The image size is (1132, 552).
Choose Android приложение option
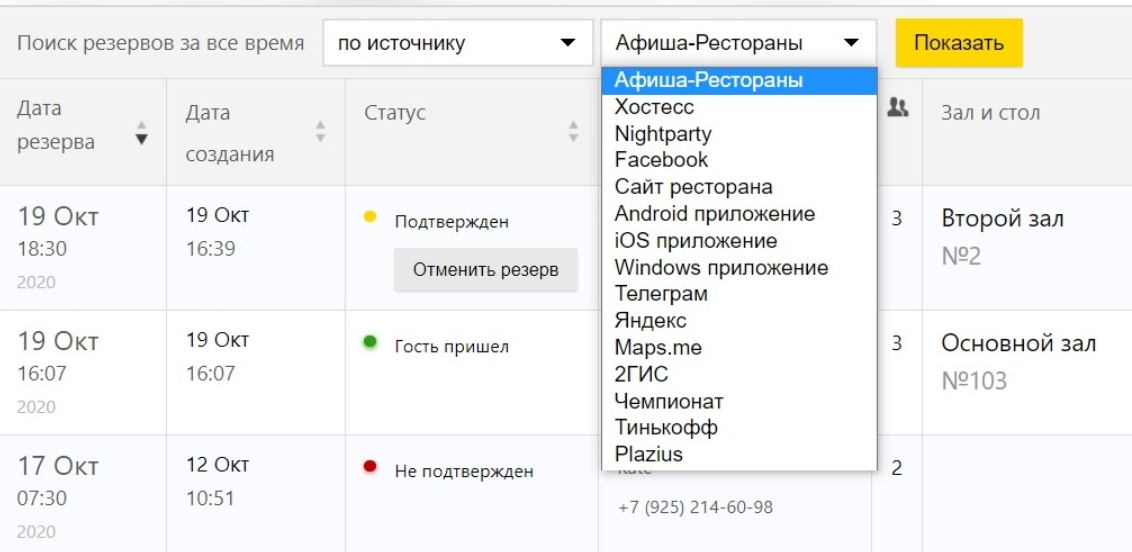[x=714, y=214]
